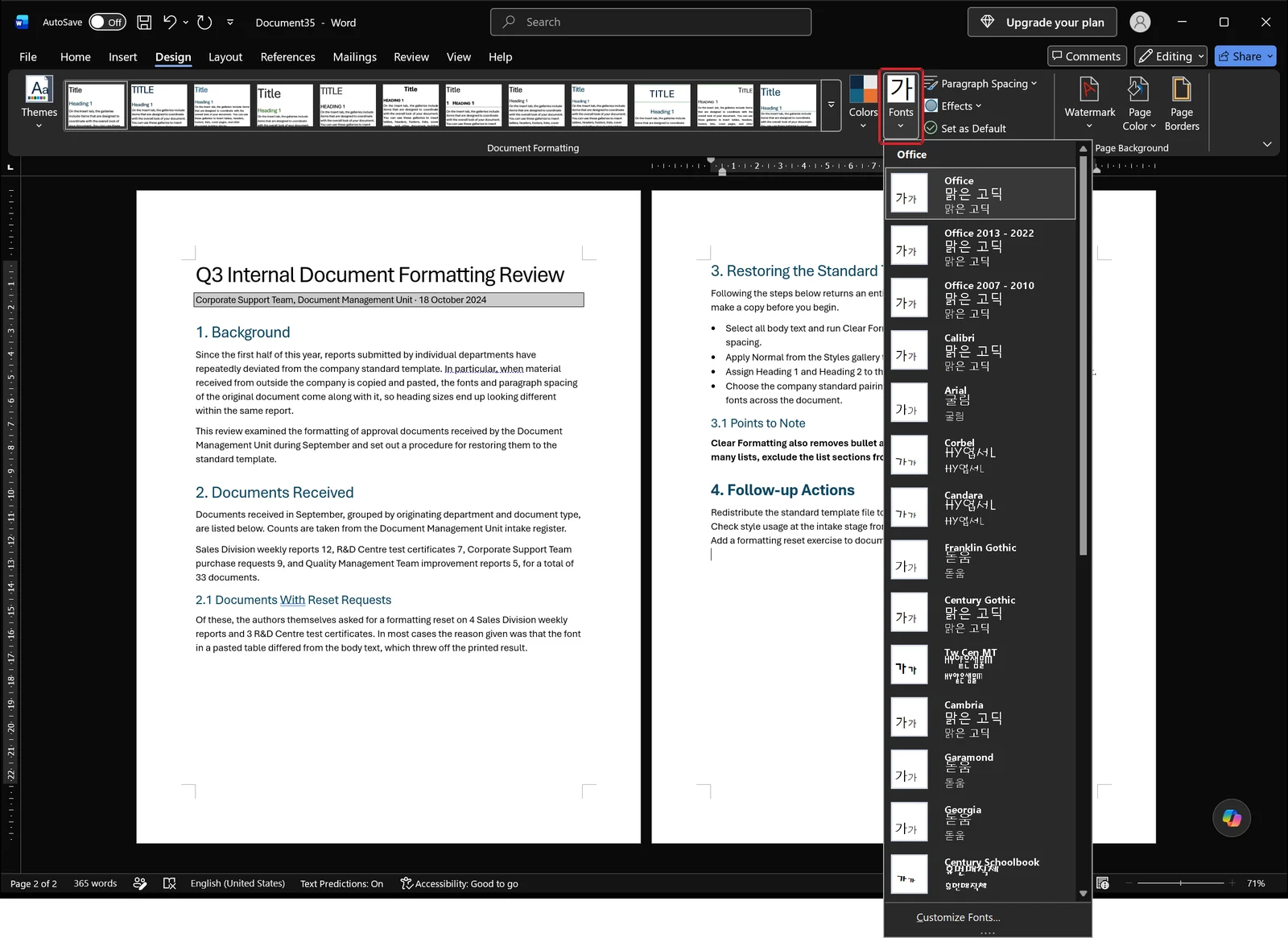Toggle Text Predictions: On

point(341,883)
